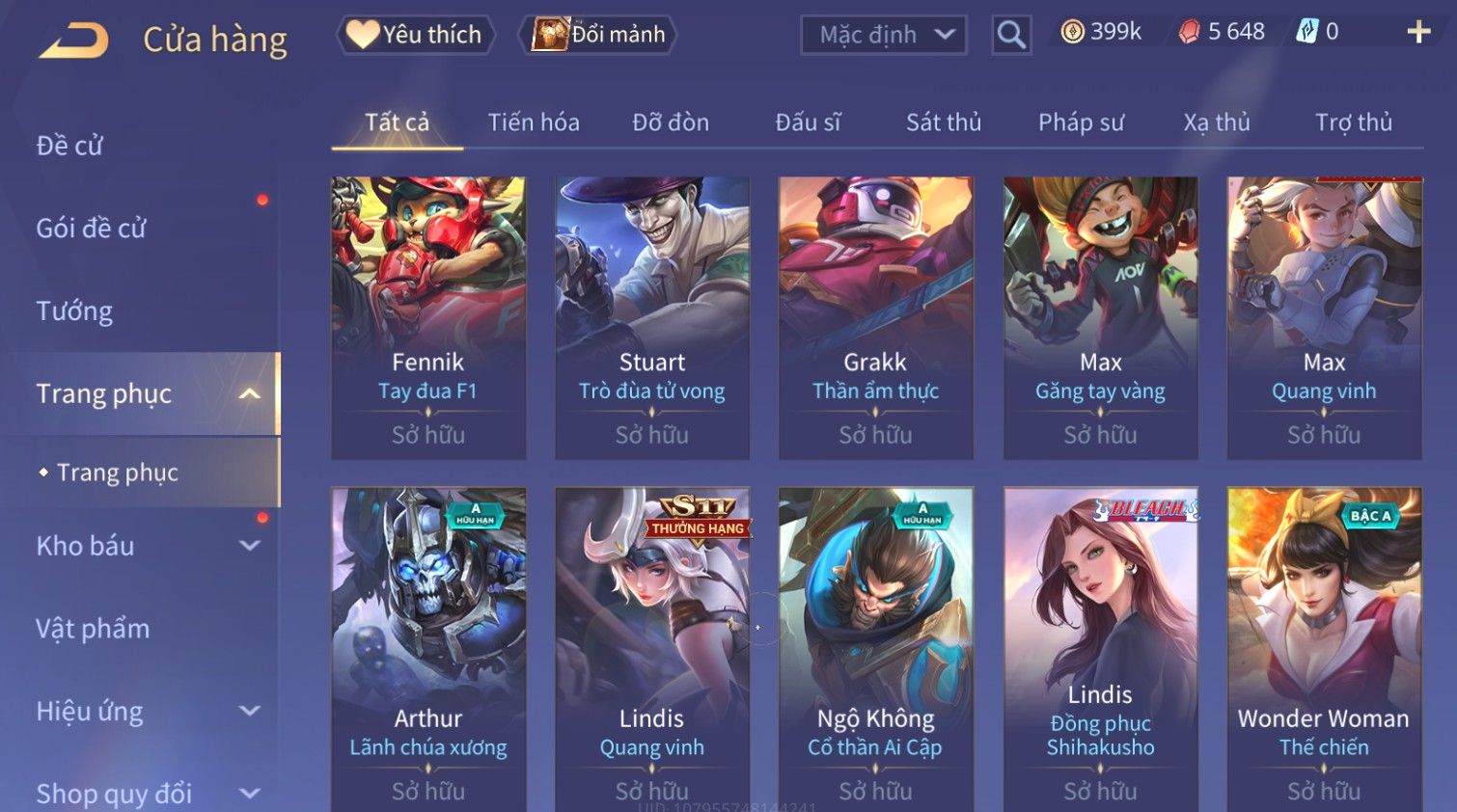Viewport: 1457px width, 812px height.
Task: Switch to the Pháp sư tab
Action: coord(1081,122)
